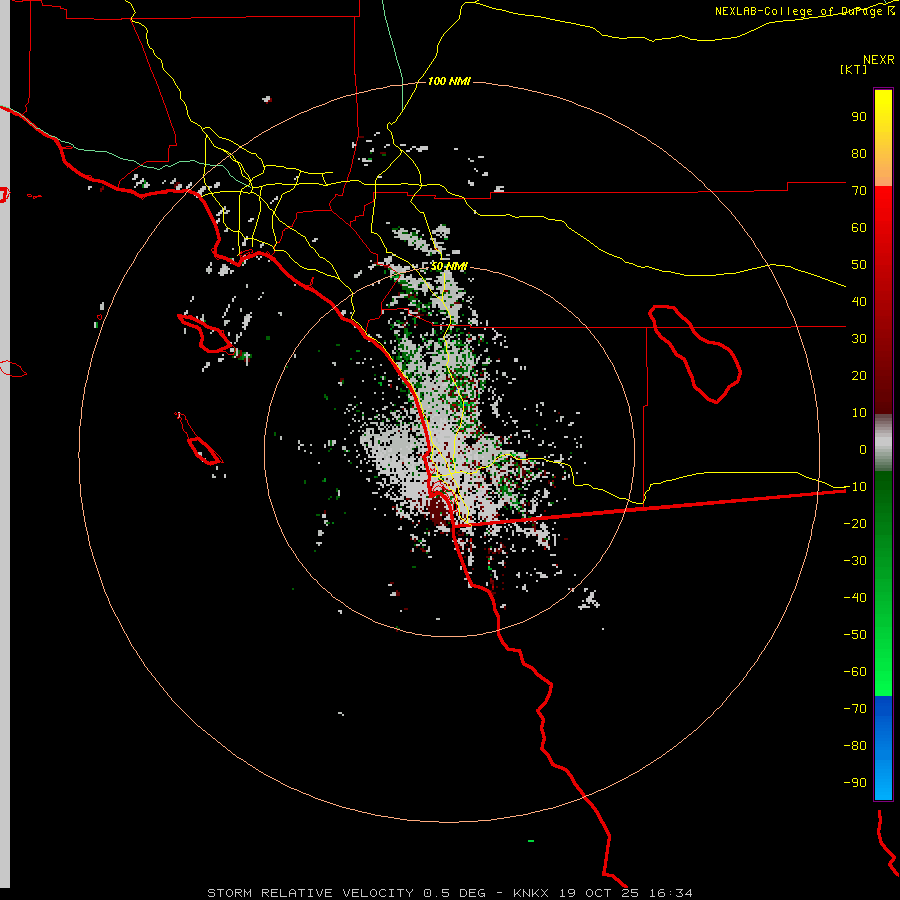This screenshot has height=900, width=900.
Task: Click the [KT] units label
Action: [853, 69]
